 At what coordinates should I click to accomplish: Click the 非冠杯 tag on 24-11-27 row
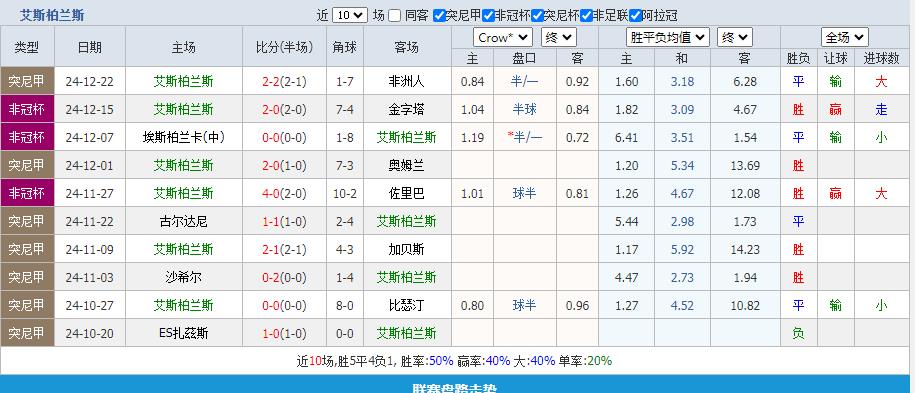(x=27, y=193)
